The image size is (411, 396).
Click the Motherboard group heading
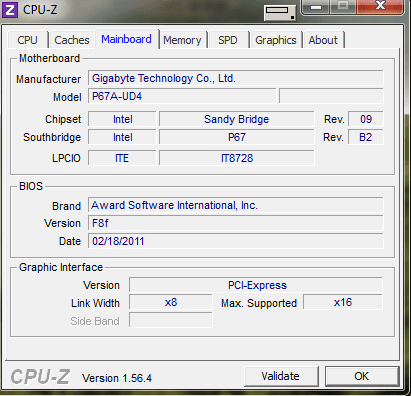(49, 58)
